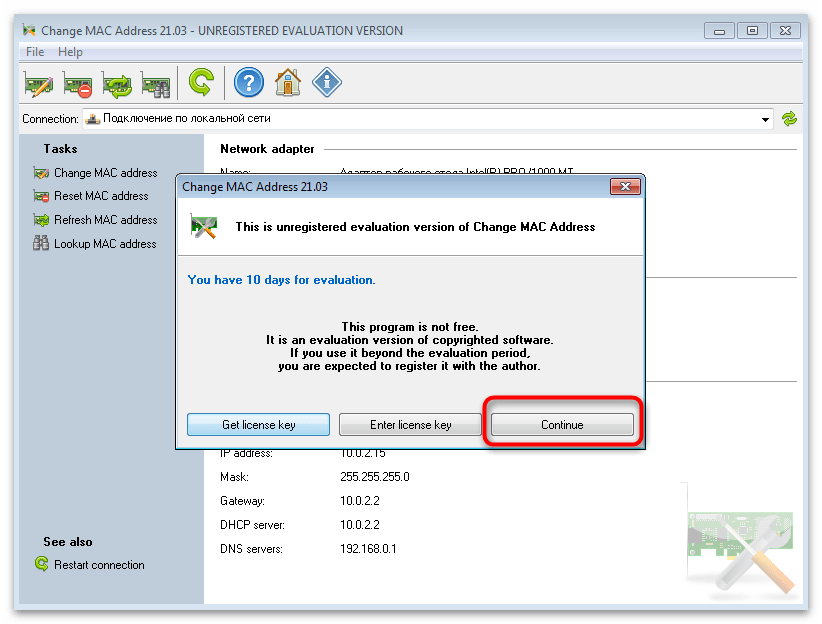Click the Home page house icon
Viewport: 822px width, 624px height.
pos(288,82)
